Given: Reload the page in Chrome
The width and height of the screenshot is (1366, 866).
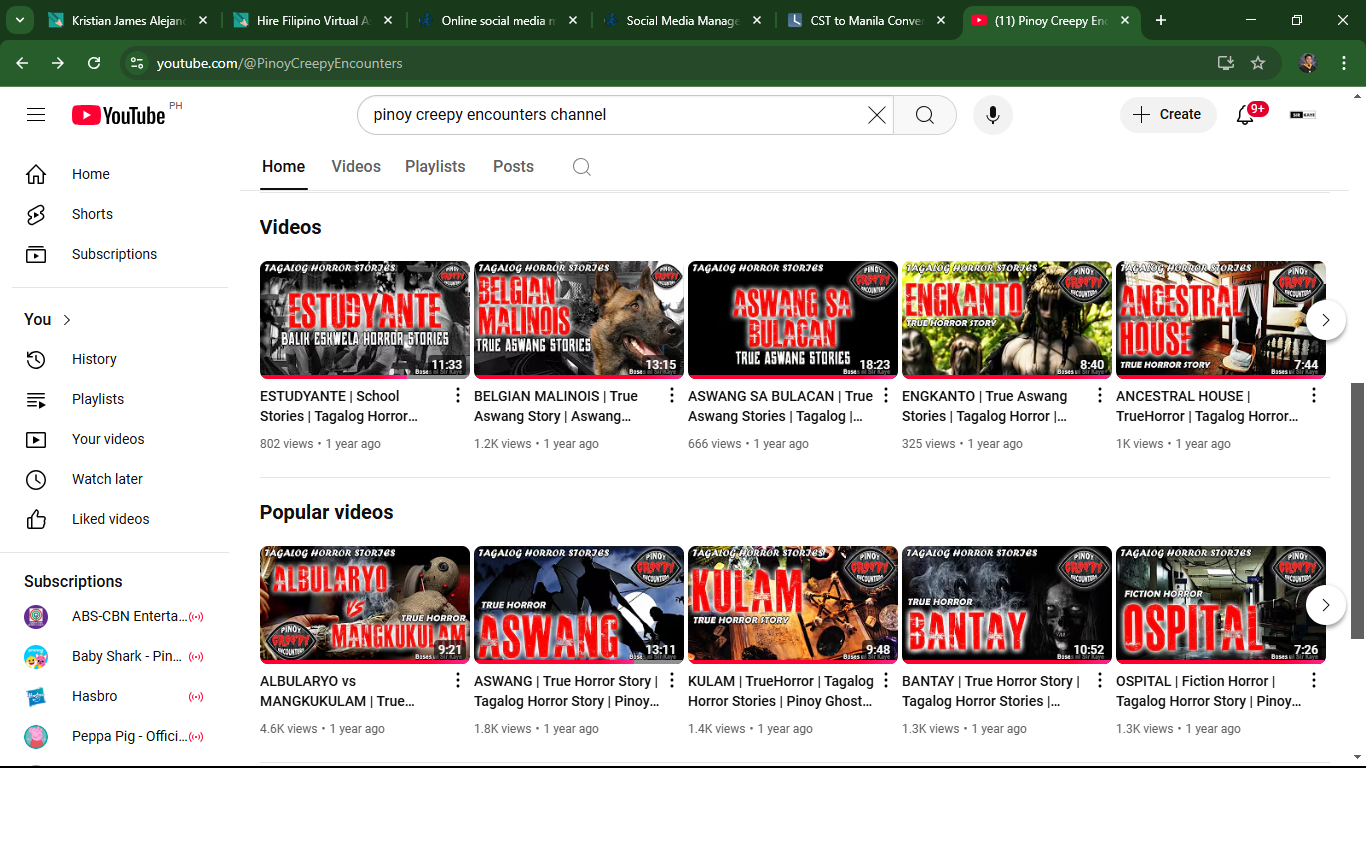Looking at the screenshot, I should [x=94, y=63].
